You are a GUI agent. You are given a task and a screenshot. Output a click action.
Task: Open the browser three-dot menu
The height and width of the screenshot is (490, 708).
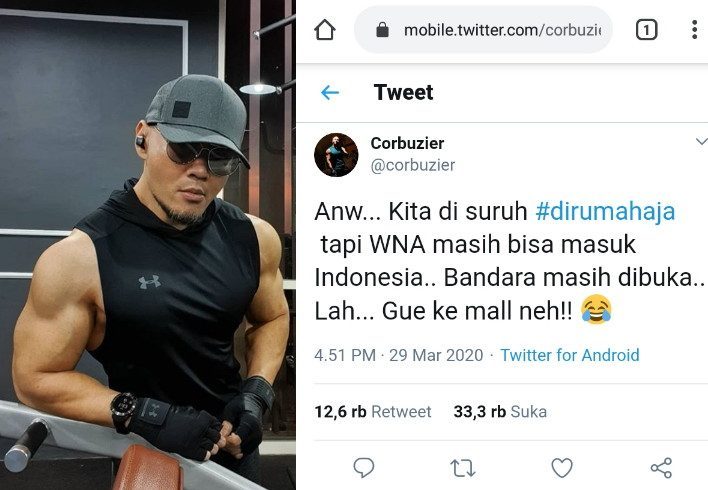click(694, 30)
